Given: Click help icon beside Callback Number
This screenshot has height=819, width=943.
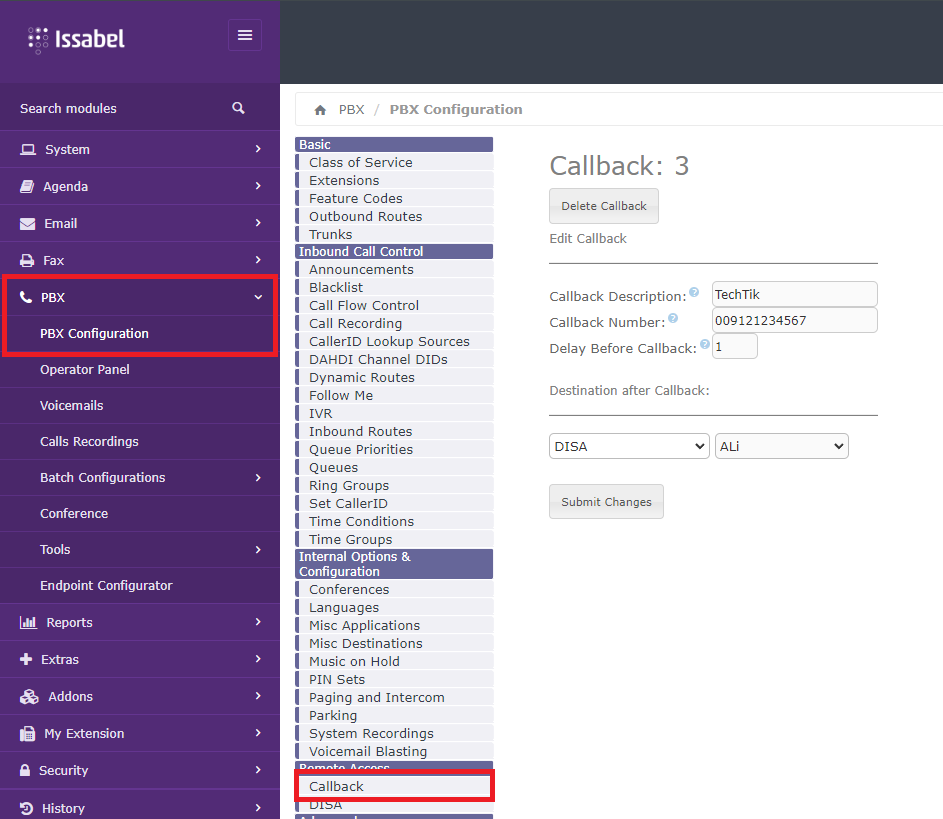Looking at the screenshot, I should [673, 319].
